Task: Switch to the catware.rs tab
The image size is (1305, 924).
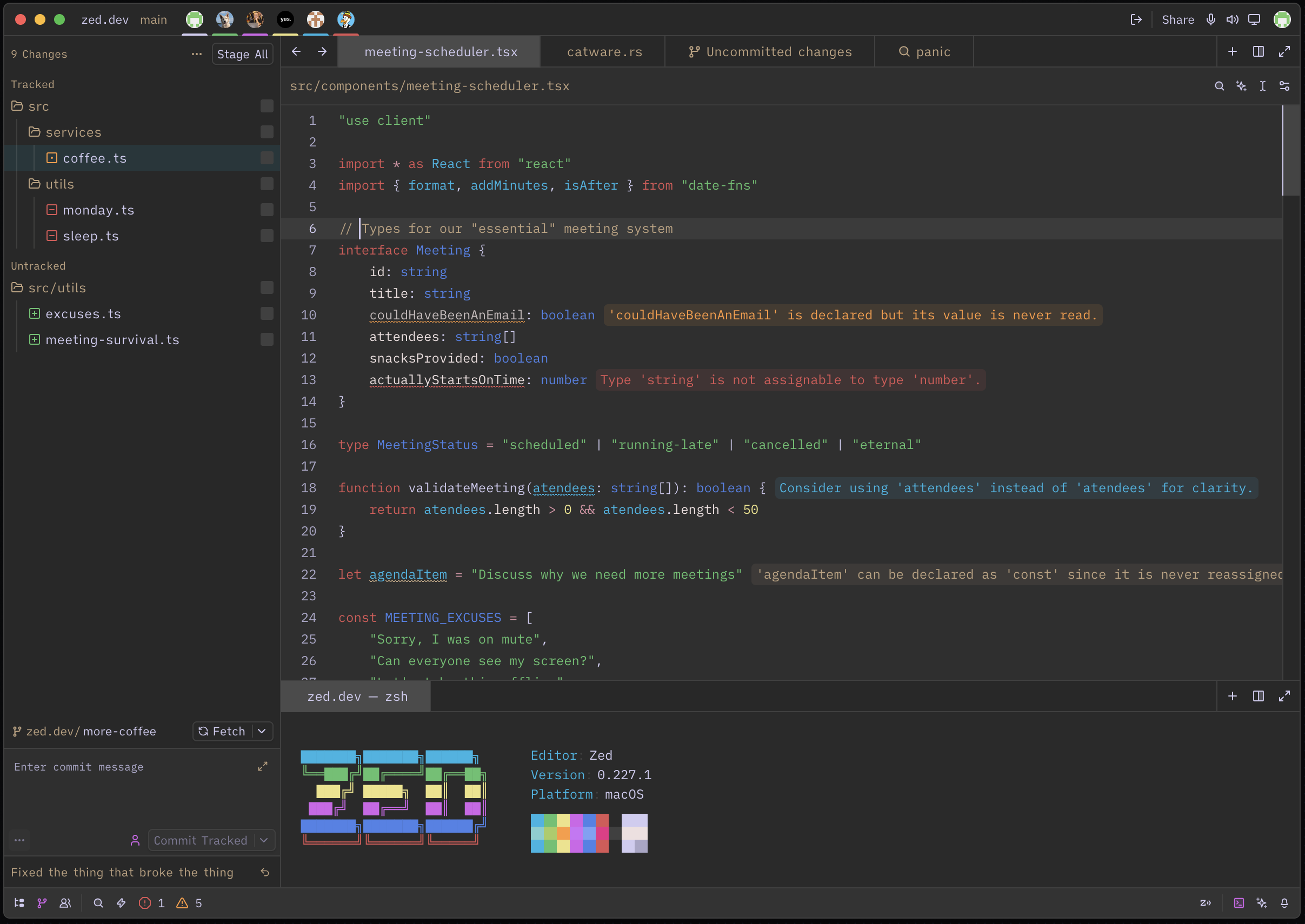Action: (604, 52)
